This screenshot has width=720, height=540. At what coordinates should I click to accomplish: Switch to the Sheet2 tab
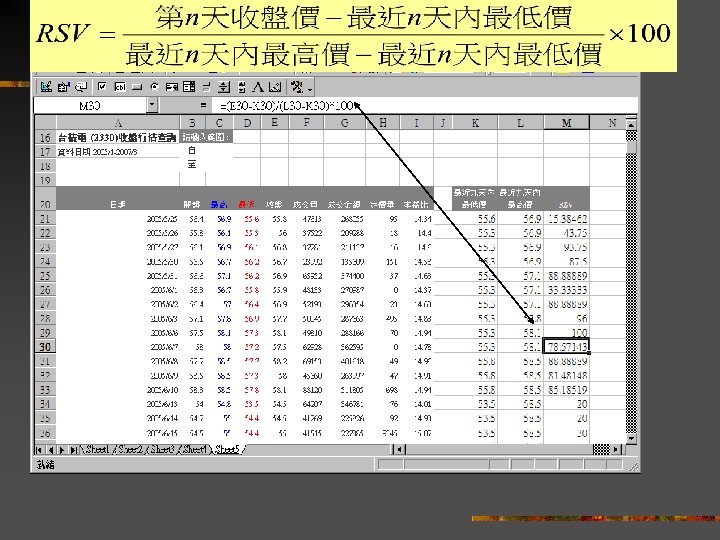129,449
